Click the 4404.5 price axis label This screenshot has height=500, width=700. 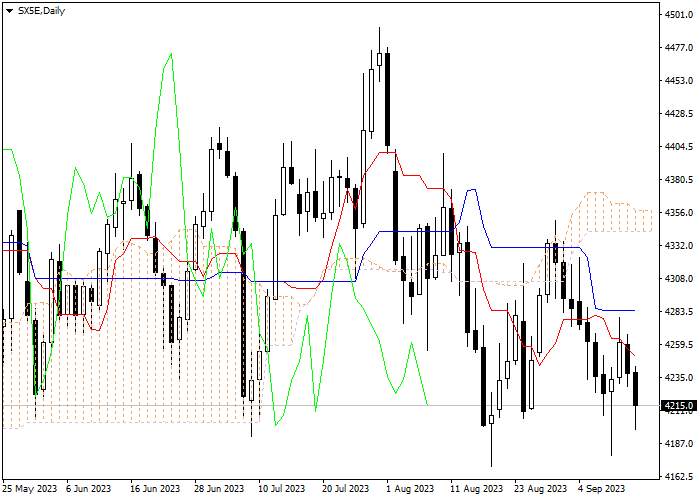tap(679, 147)
